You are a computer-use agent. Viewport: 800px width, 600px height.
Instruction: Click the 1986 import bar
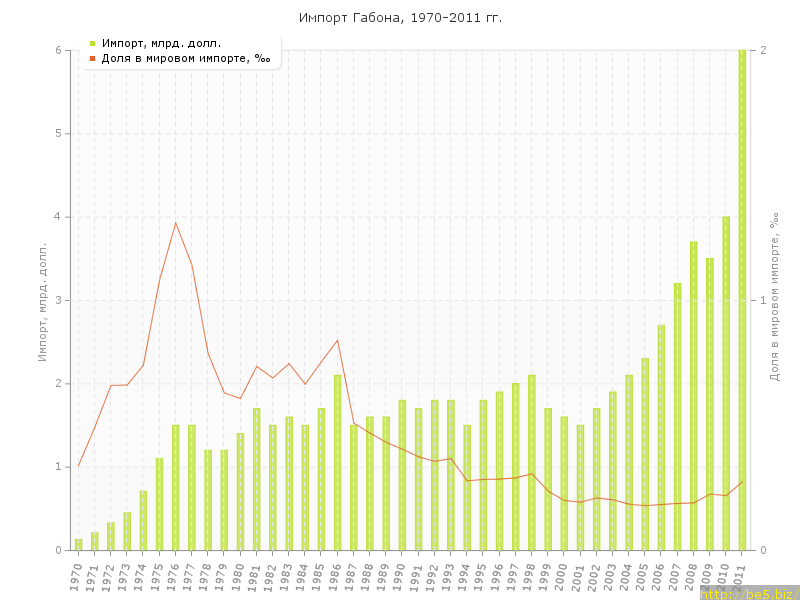point(338,462)
